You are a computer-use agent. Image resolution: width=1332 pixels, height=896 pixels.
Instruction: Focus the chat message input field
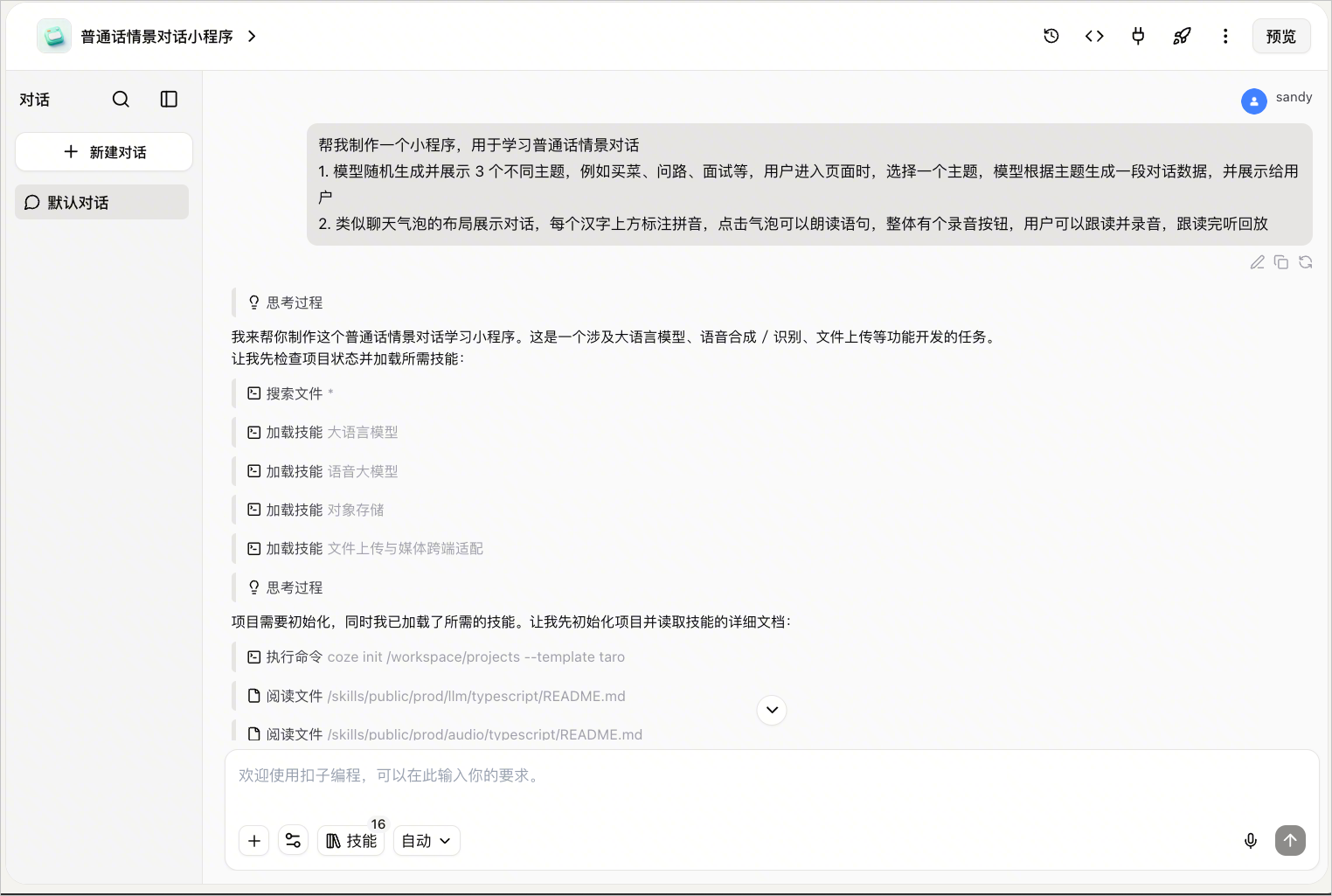pos(772,775)
